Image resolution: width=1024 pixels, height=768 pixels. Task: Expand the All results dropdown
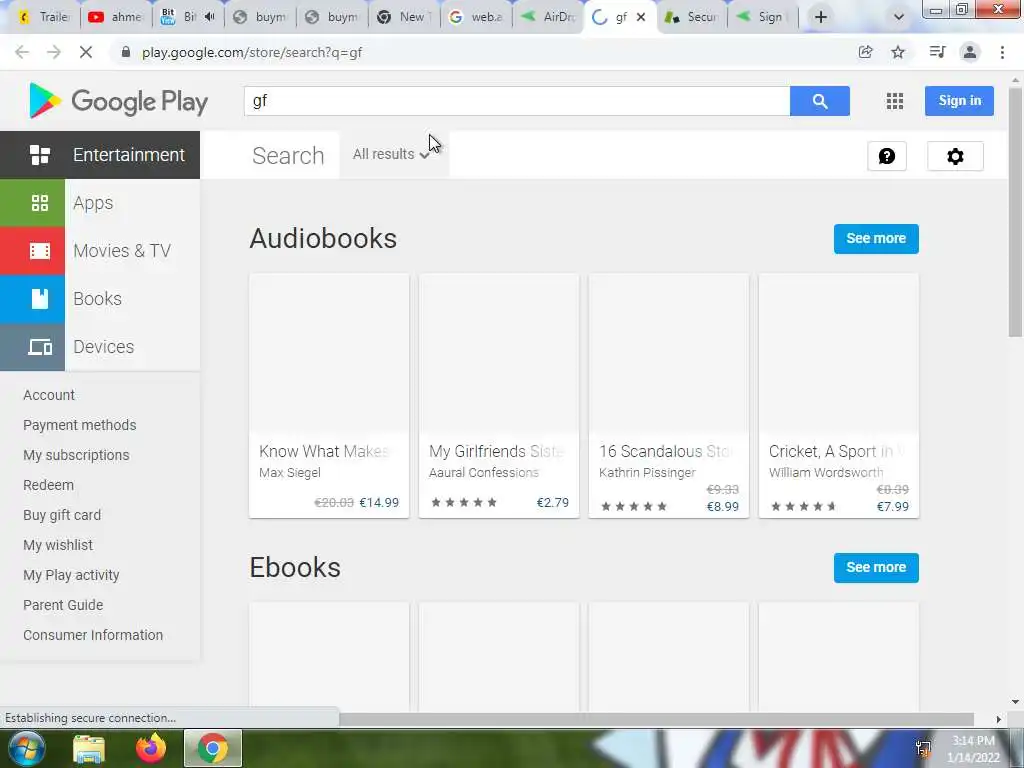[x=391, y=154]
